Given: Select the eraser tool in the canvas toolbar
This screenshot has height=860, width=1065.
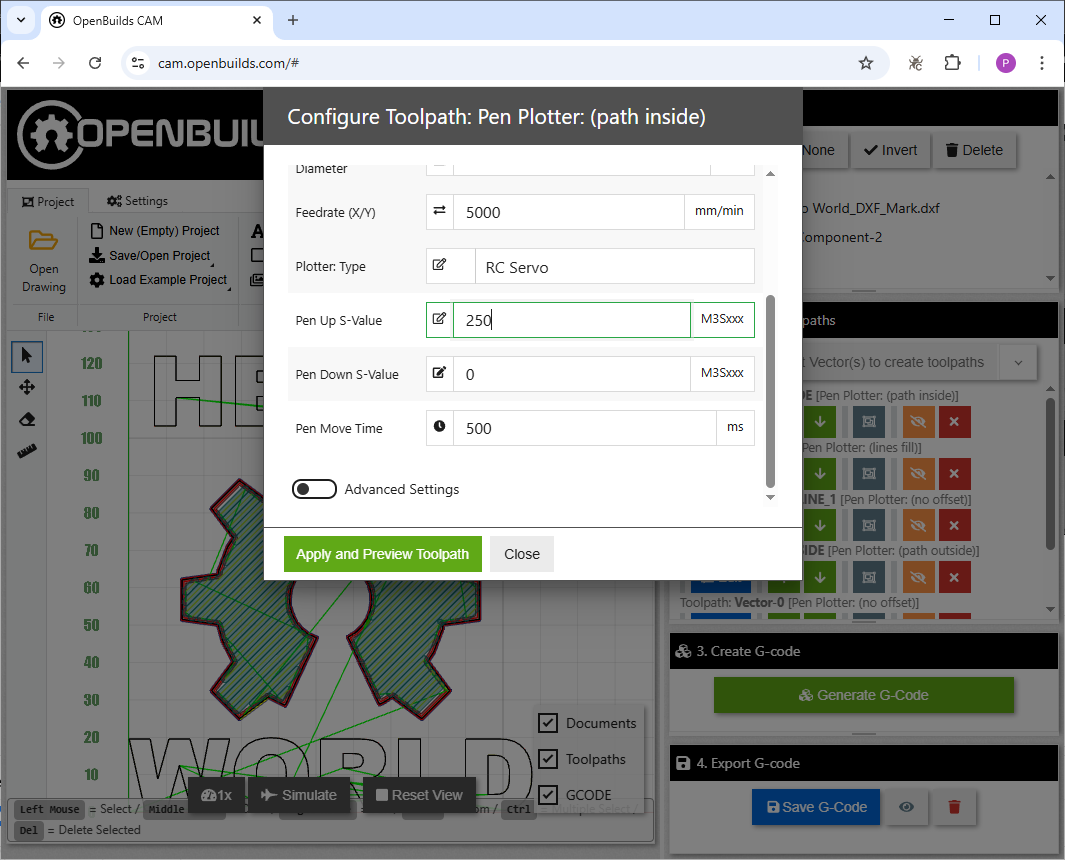Looking at the screenshot, I should pos(26,419).
